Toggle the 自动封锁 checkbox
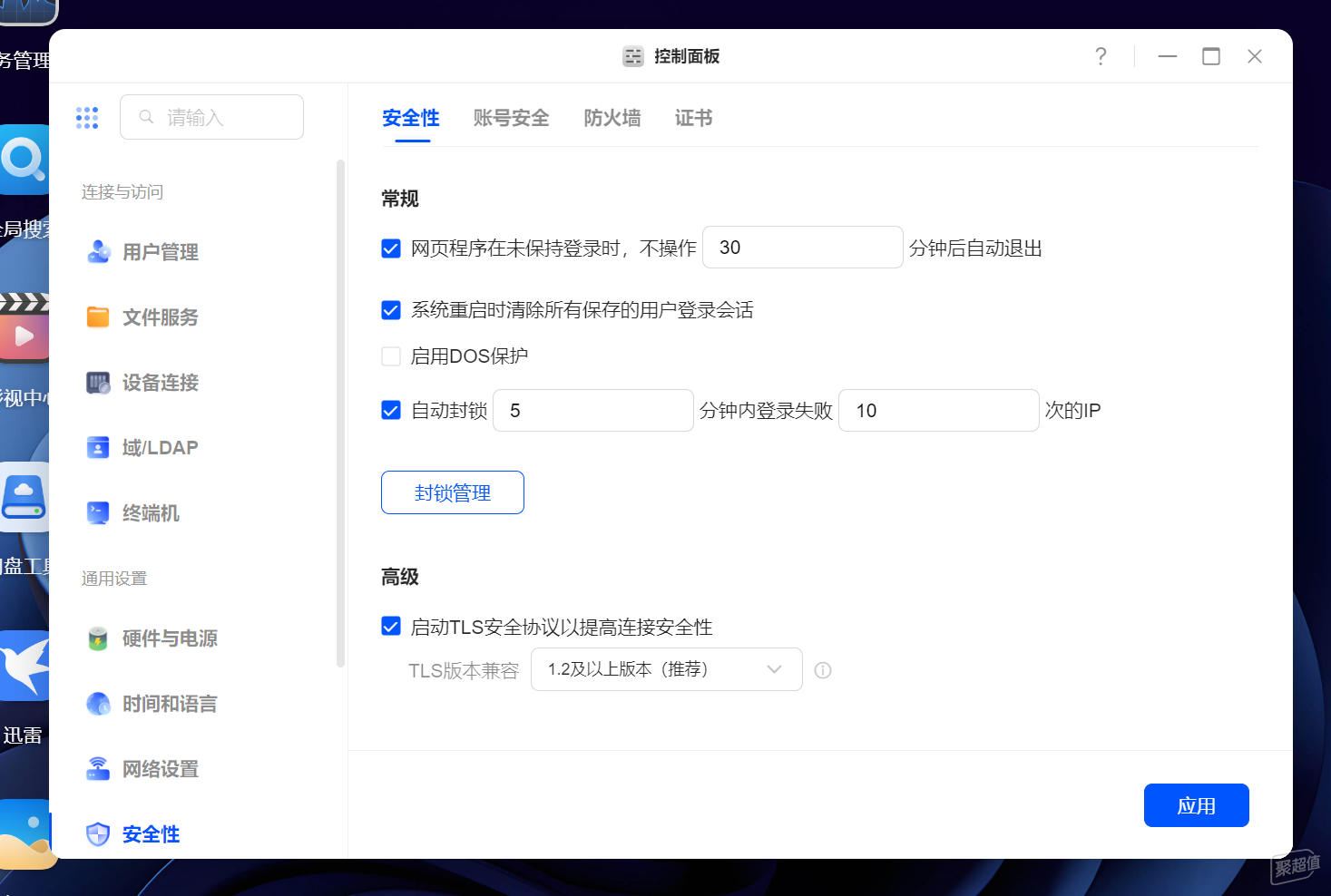1331x896 pixels. tap(391, 410)
